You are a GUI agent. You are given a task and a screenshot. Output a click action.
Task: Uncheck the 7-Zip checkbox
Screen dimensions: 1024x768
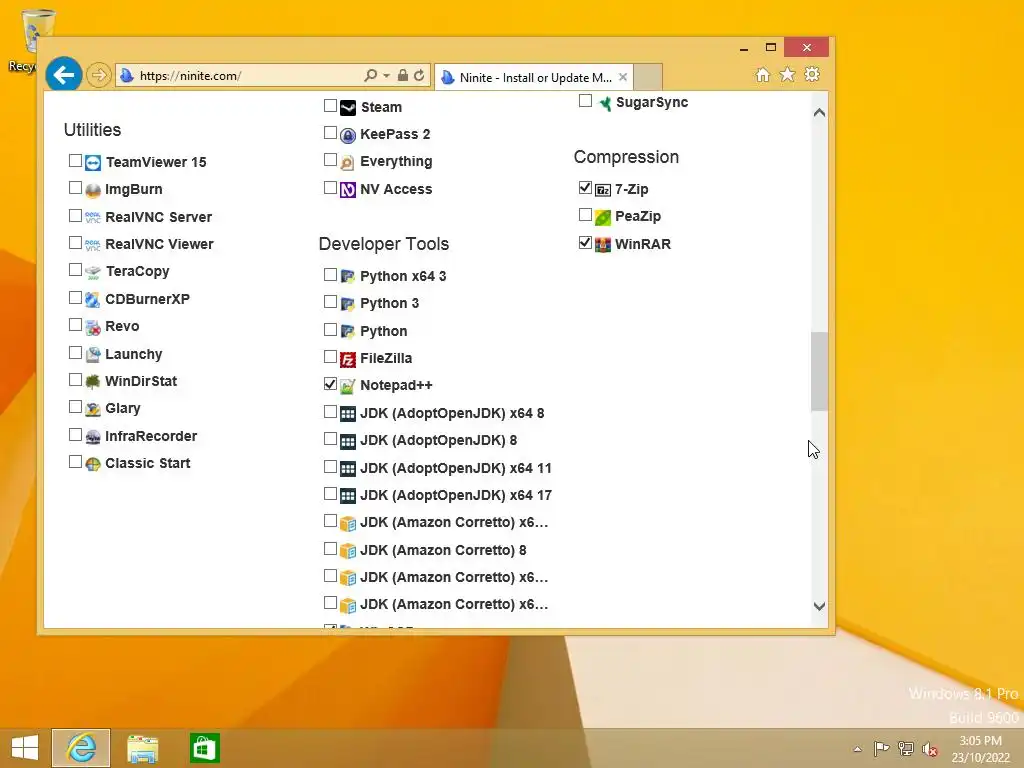coord(585,188)
